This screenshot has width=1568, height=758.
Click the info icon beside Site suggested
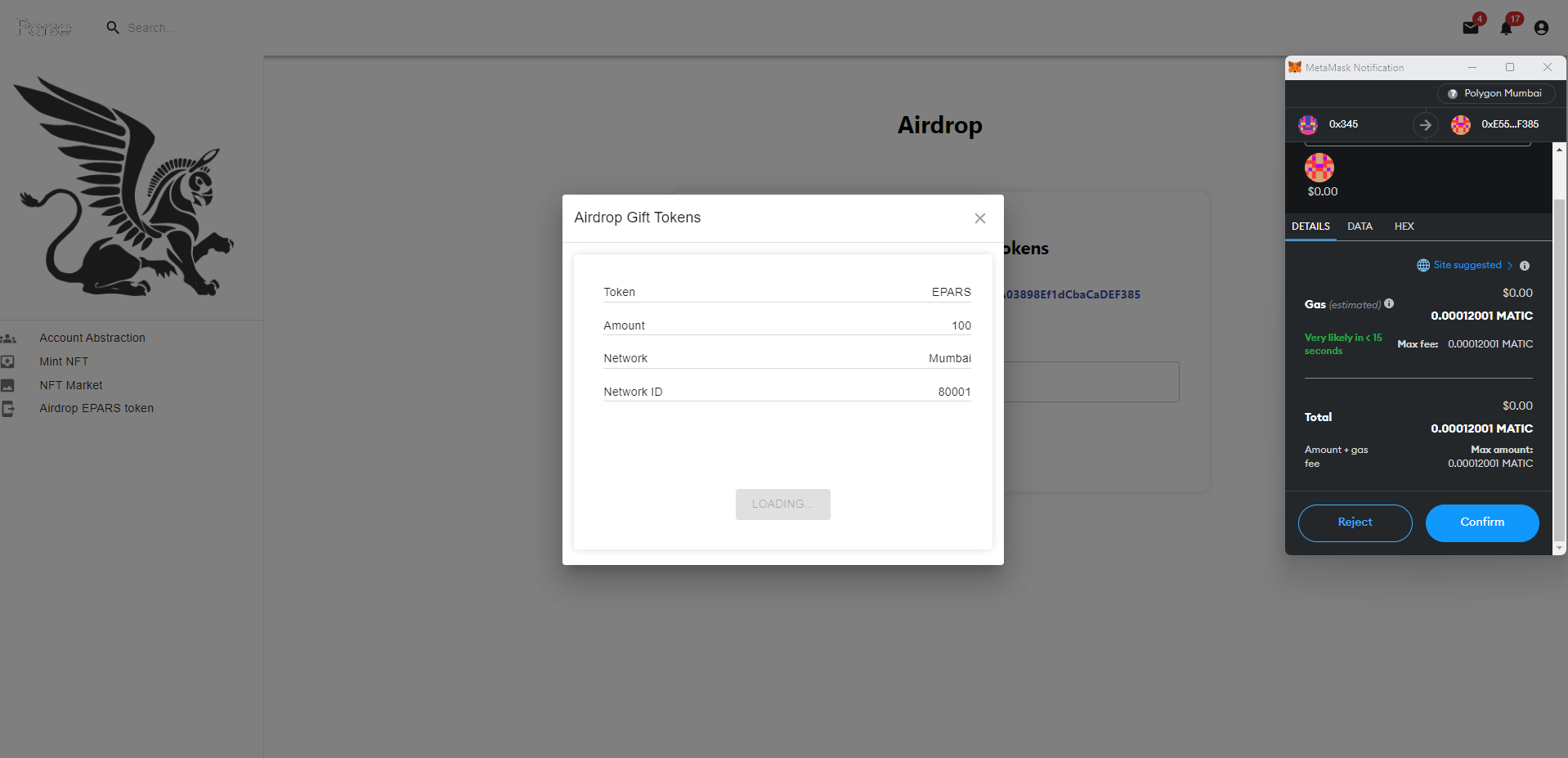coord(1525,266)
